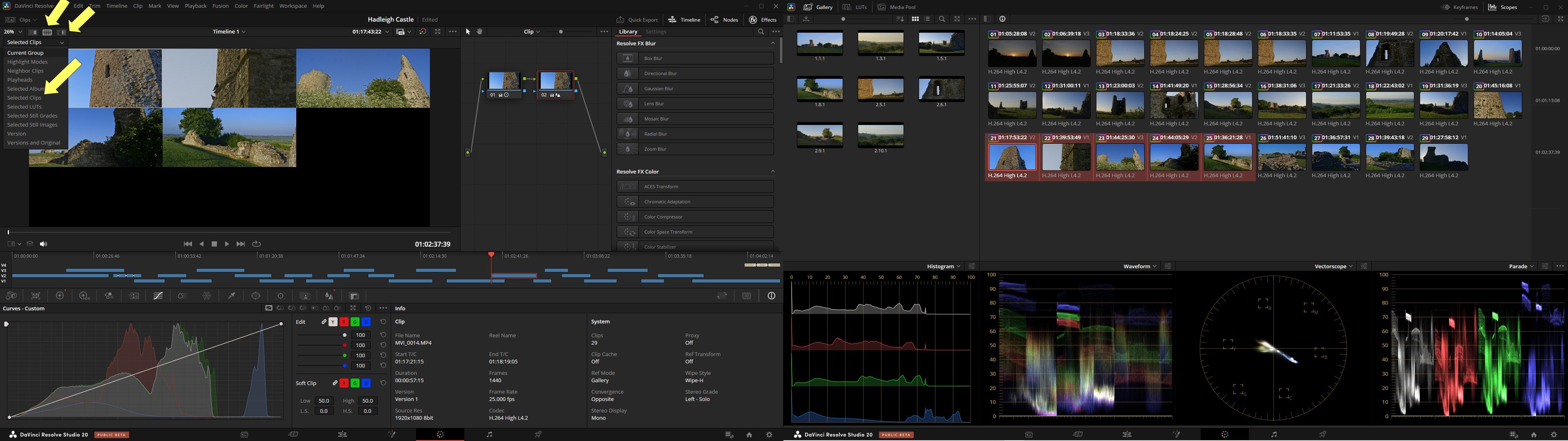Open gallery search icon

pyautogui.click(x=942, y=19)
